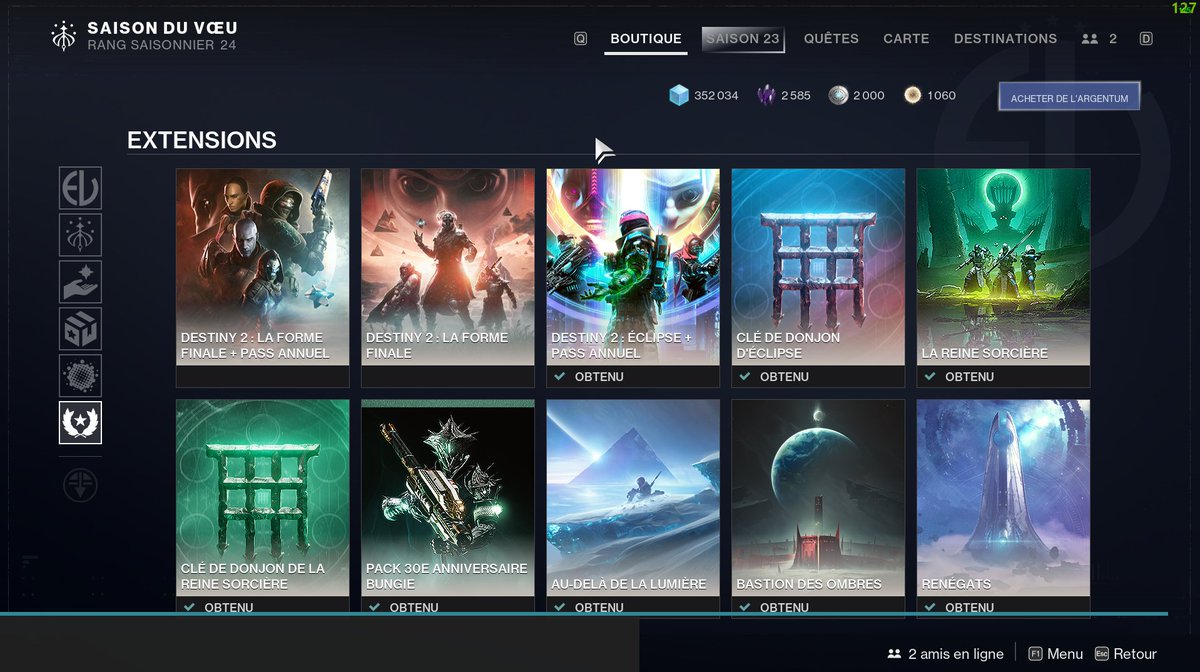The width and height of the screenshot is (1200, 672).
Task: Click the Rang Saisonnier 24 text
Action: coord(162,45)
